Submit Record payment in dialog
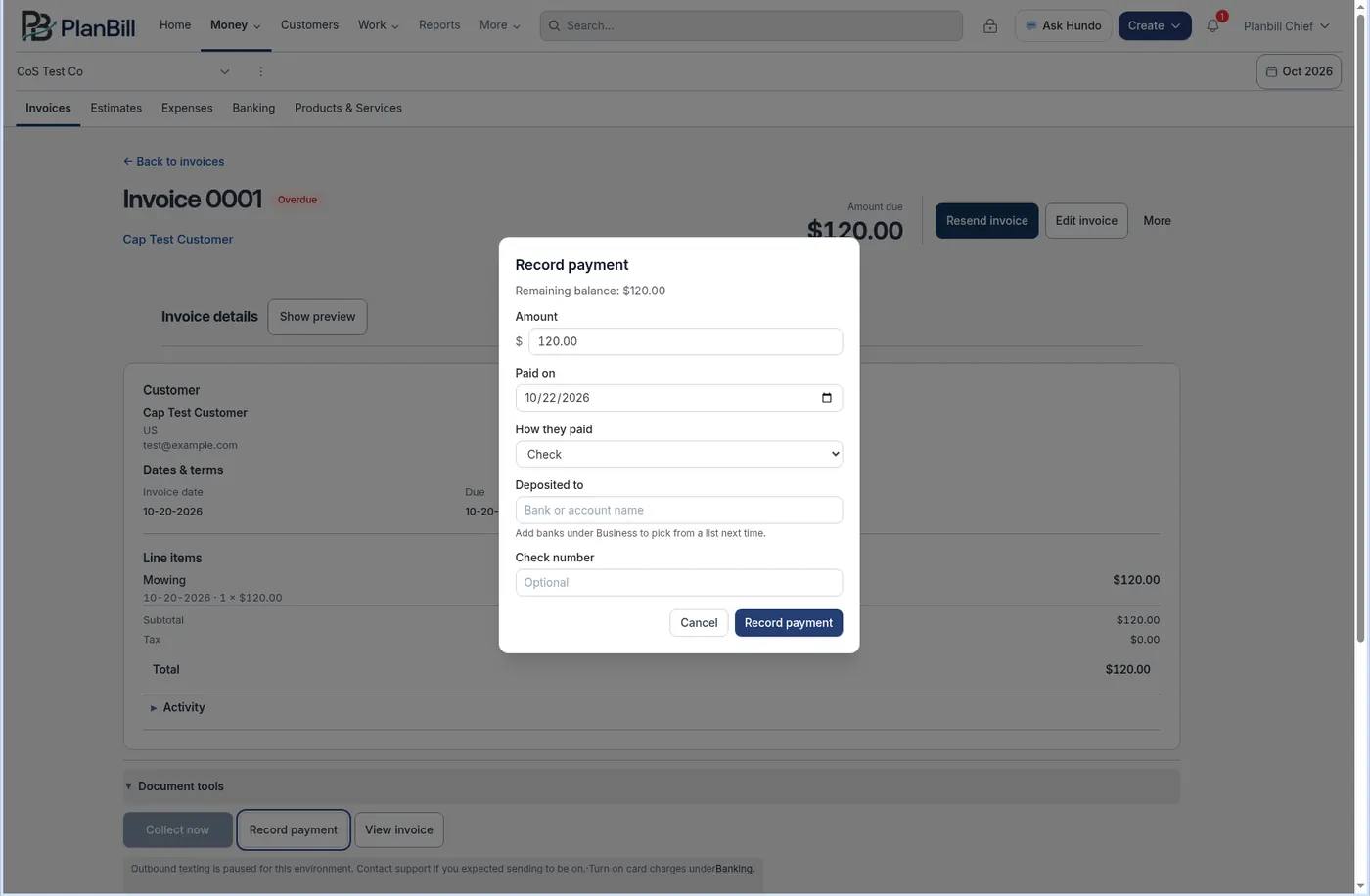Screen dimensions: 1370x896 789,623
